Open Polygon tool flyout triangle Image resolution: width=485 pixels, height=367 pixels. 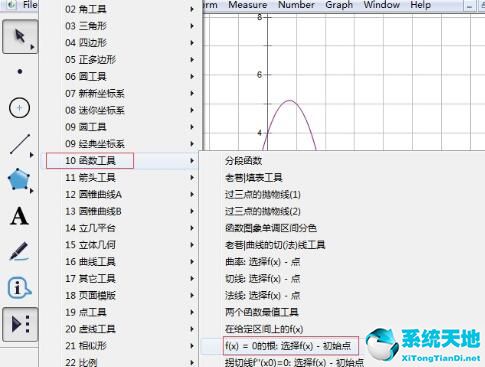32,191
